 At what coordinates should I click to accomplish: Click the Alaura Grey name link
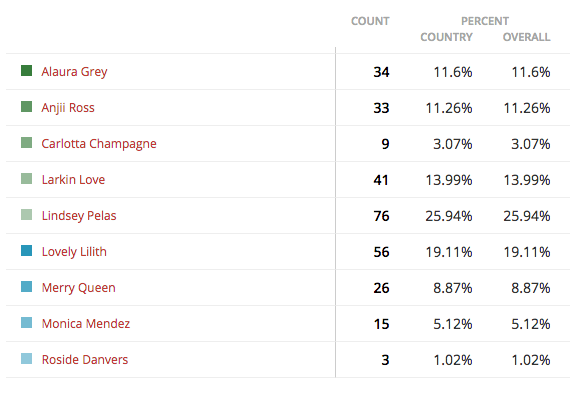click(x=74, y=72)
